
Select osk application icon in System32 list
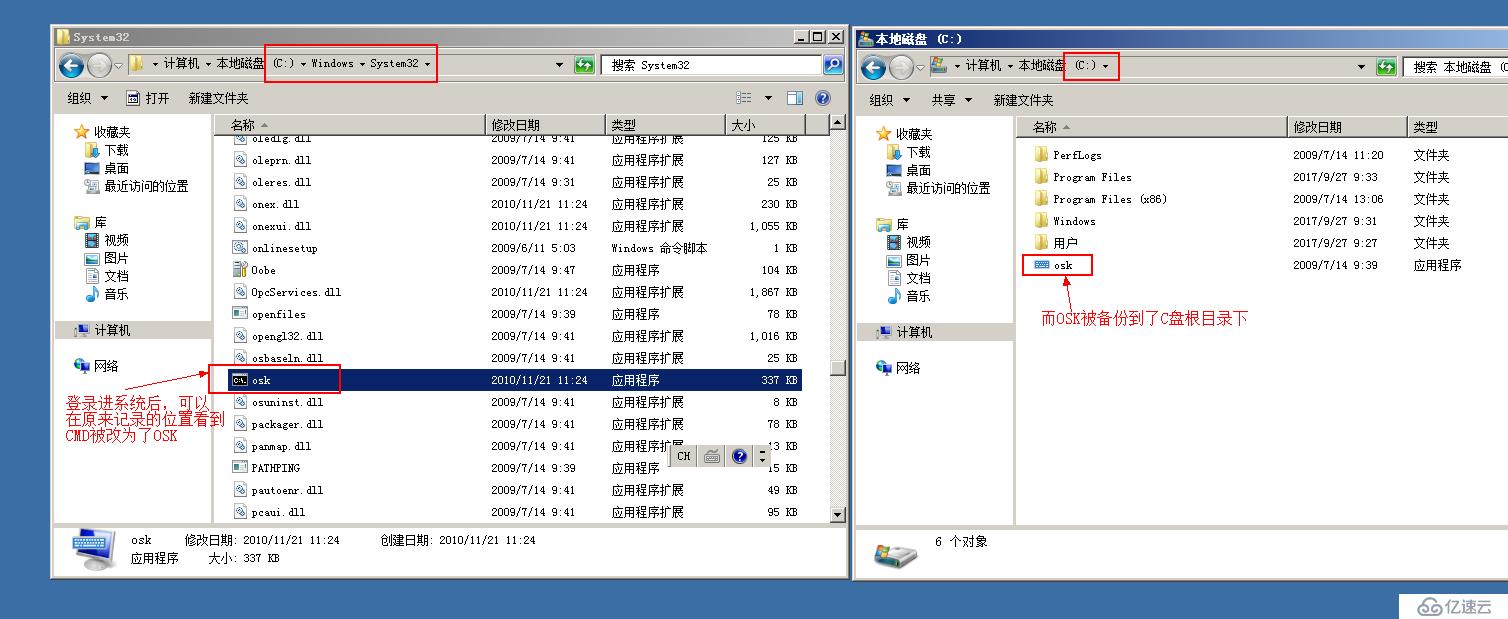click(240, 380)
